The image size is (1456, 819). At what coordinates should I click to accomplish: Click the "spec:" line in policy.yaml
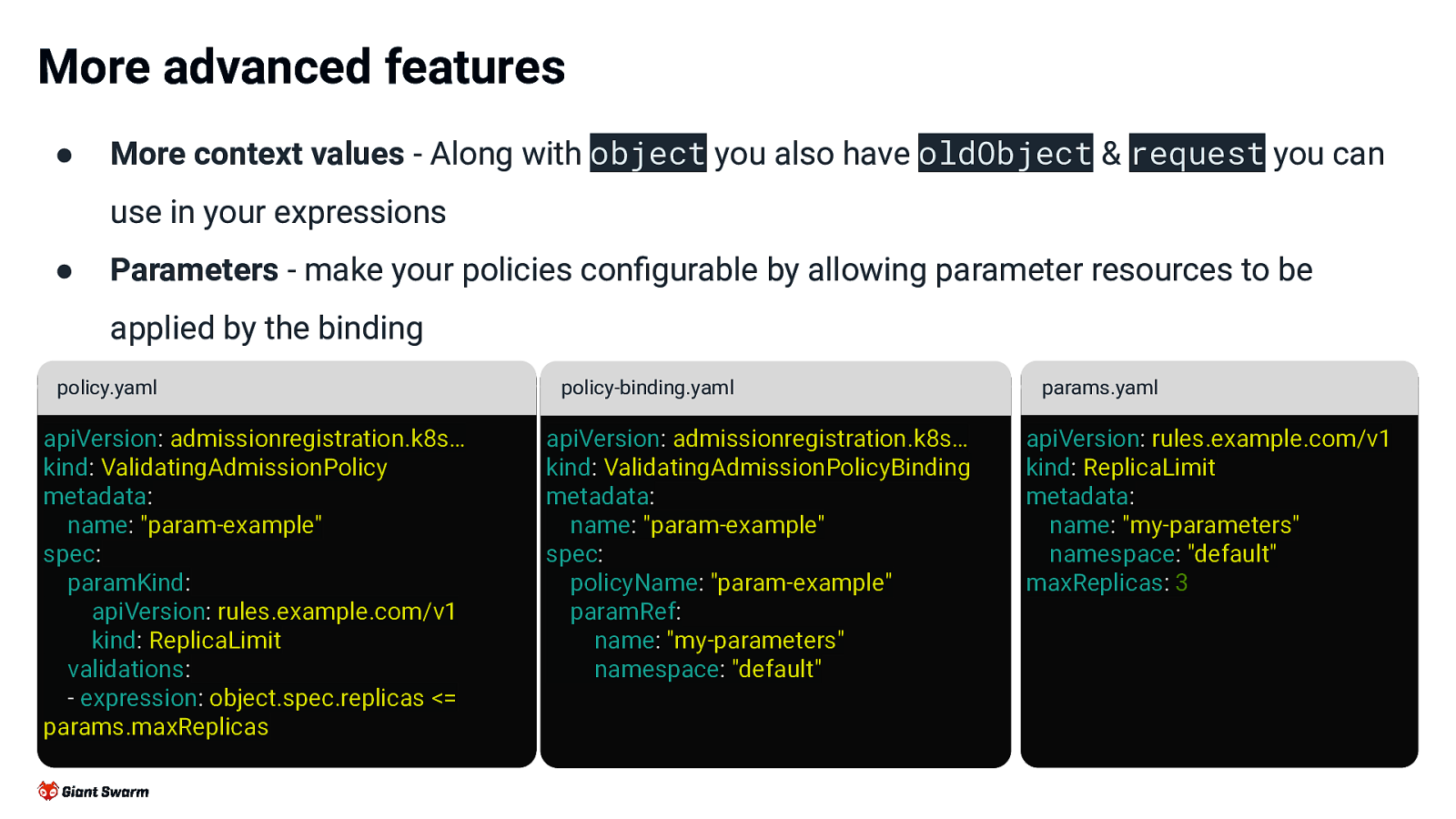point(73,554)
